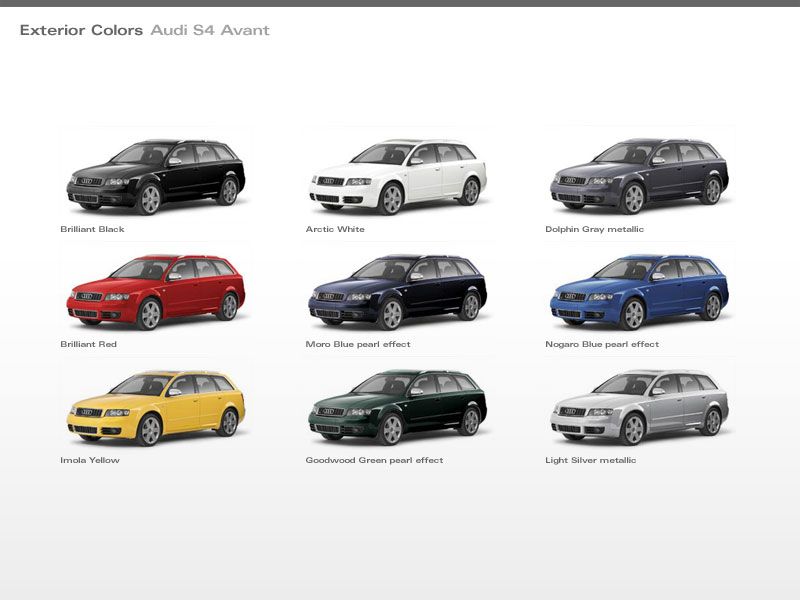The height and width of the screenshot is (600, 800).
Task: Click the "Dolphin Gray metallic" caption
Action: [x=594, y=229]
